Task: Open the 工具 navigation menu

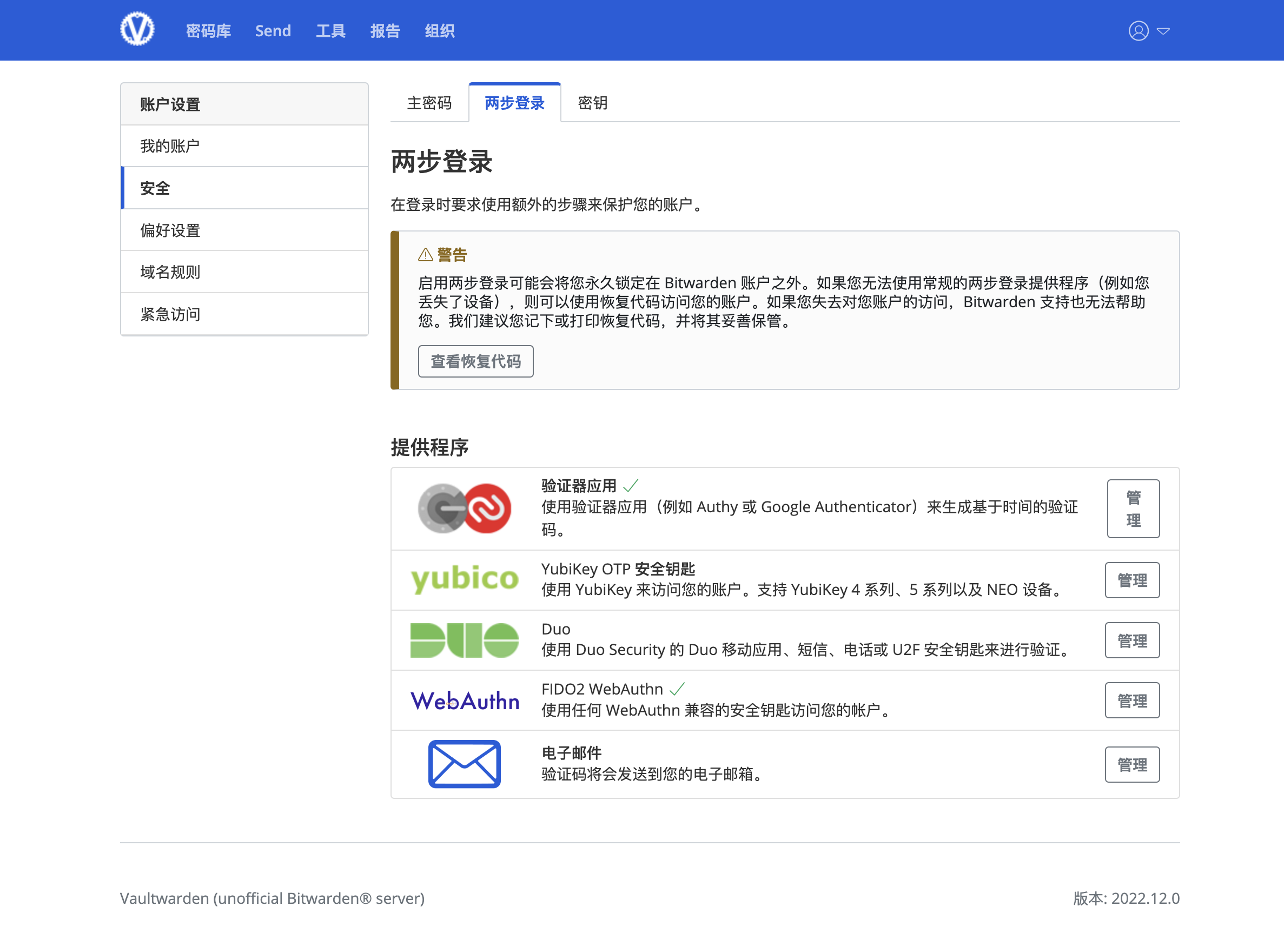Action: point(331,30)
